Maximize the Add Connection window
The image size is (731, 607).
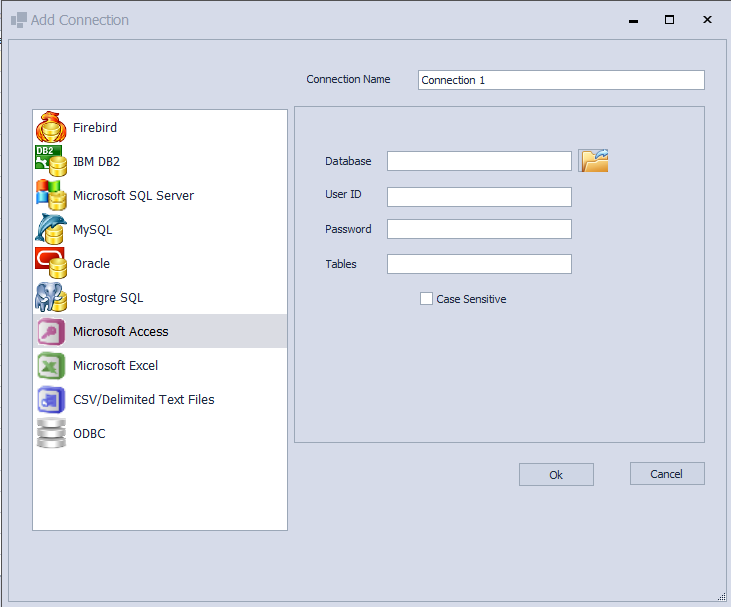pos(669,20)
